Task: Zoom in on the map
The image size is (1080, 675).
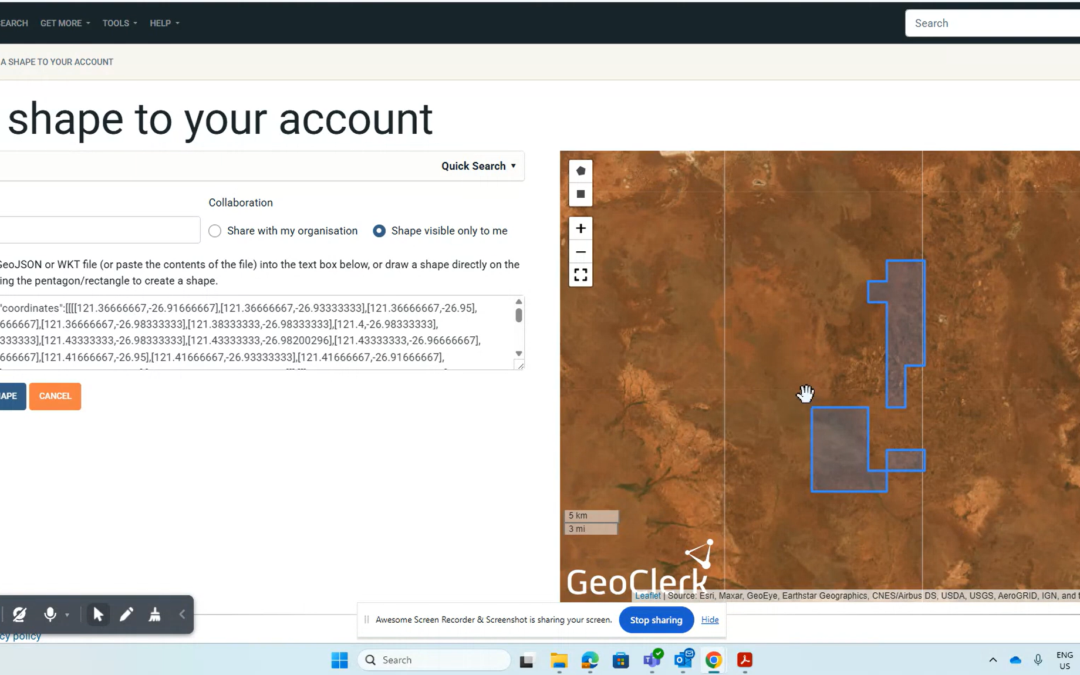Action: (x=581, y=228)
